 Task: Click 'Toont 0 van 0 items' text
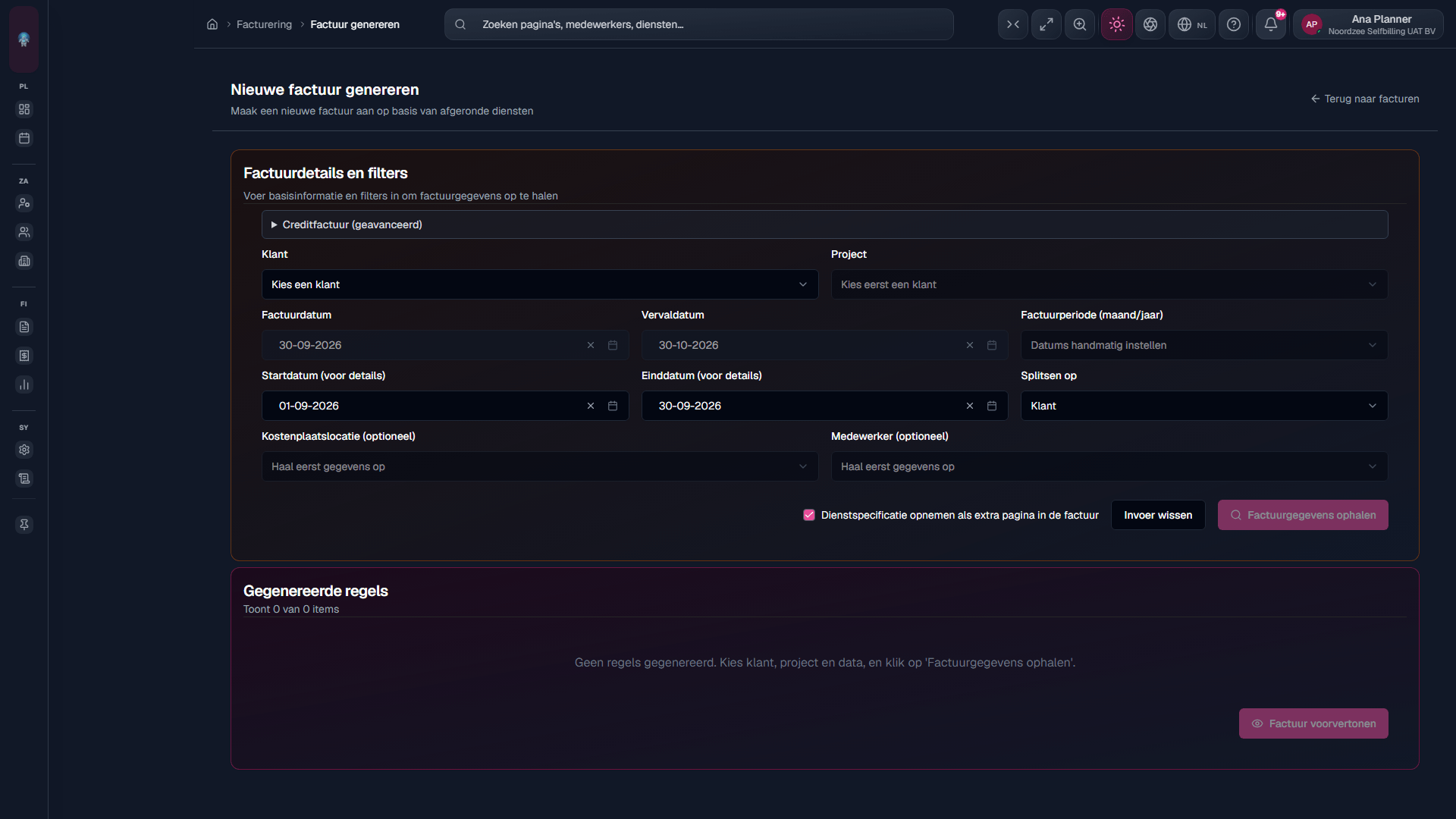[291, 609]
